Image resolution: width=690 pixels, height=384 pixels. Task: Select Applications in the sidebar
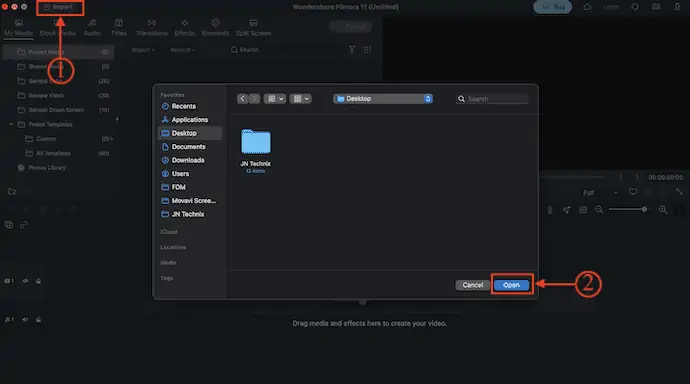click(x=189, y=120)
